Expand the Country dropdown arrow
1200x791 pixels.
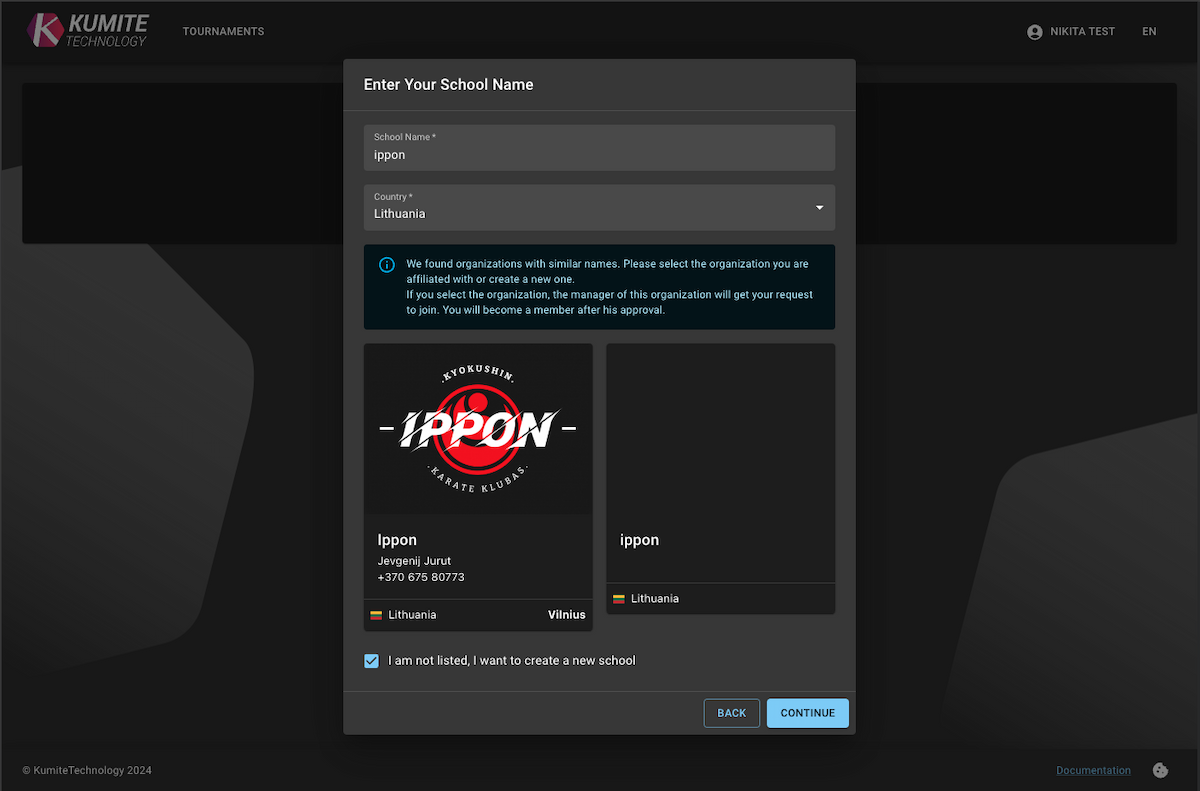tap(819, 208)
